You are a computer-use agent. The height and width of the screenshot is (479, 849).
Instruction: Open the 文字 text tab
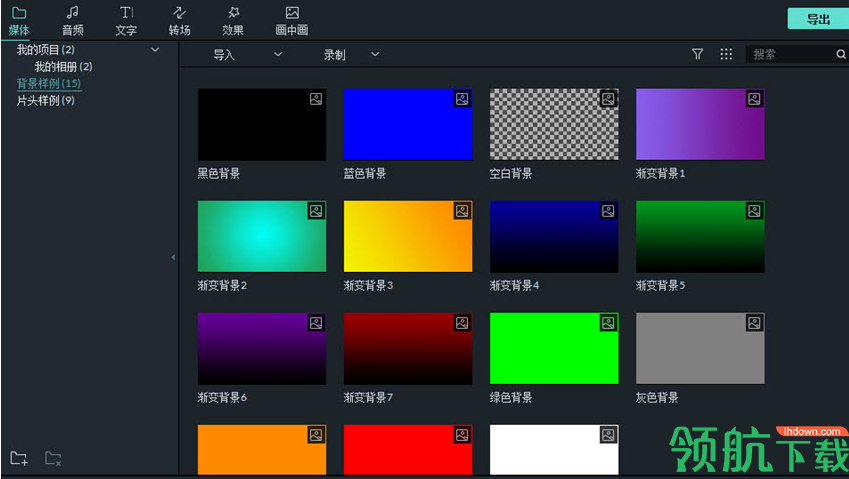coord(126,21)
